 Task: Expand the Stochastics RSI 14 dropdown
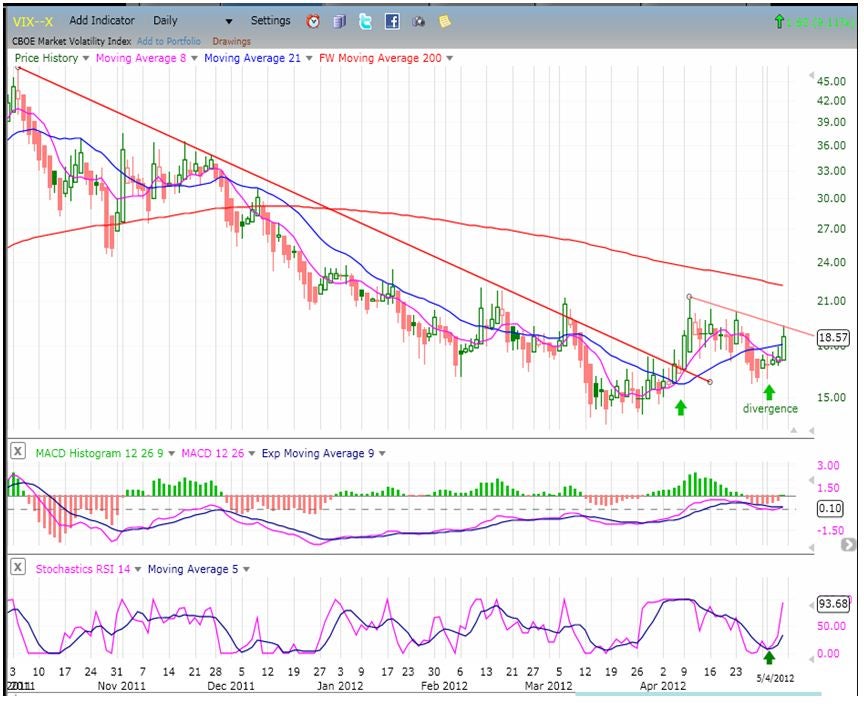click(x=137, y=570)
